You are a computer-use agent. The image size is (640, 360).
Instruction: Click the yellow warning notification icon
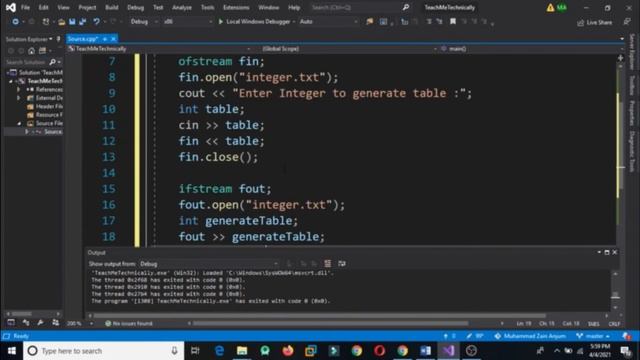(550, 7)
